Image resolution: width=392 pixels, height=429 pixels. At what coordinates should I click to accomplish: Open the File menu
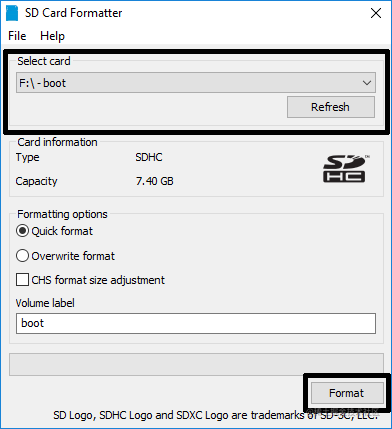point(17,36)
